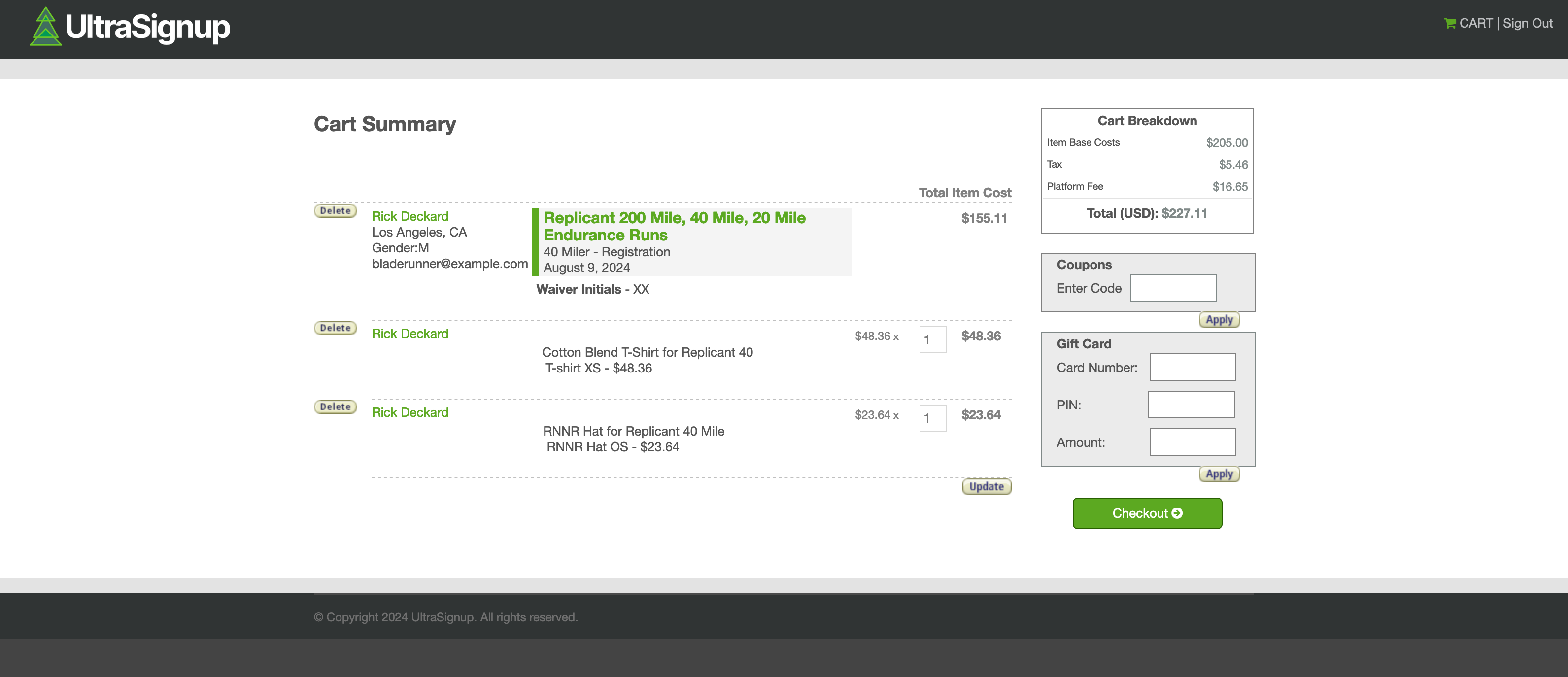Viewport: 1568px width, 677px height.
Task: Focus the coupon Enter Code field
Action: point(1172,288)
